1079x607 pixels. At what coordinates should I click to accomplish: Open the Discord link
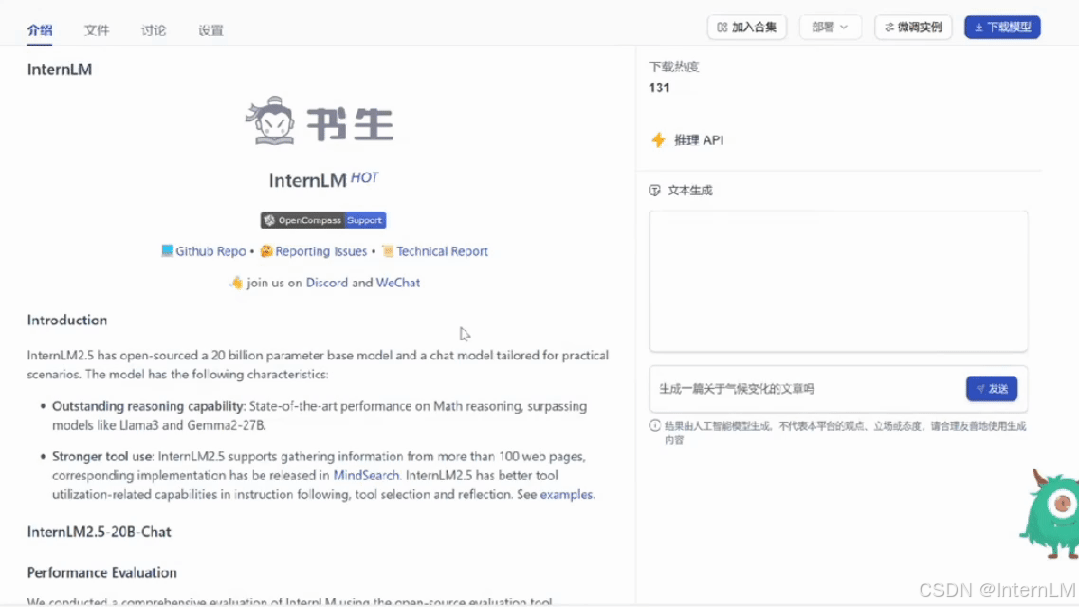click(327, 282)
